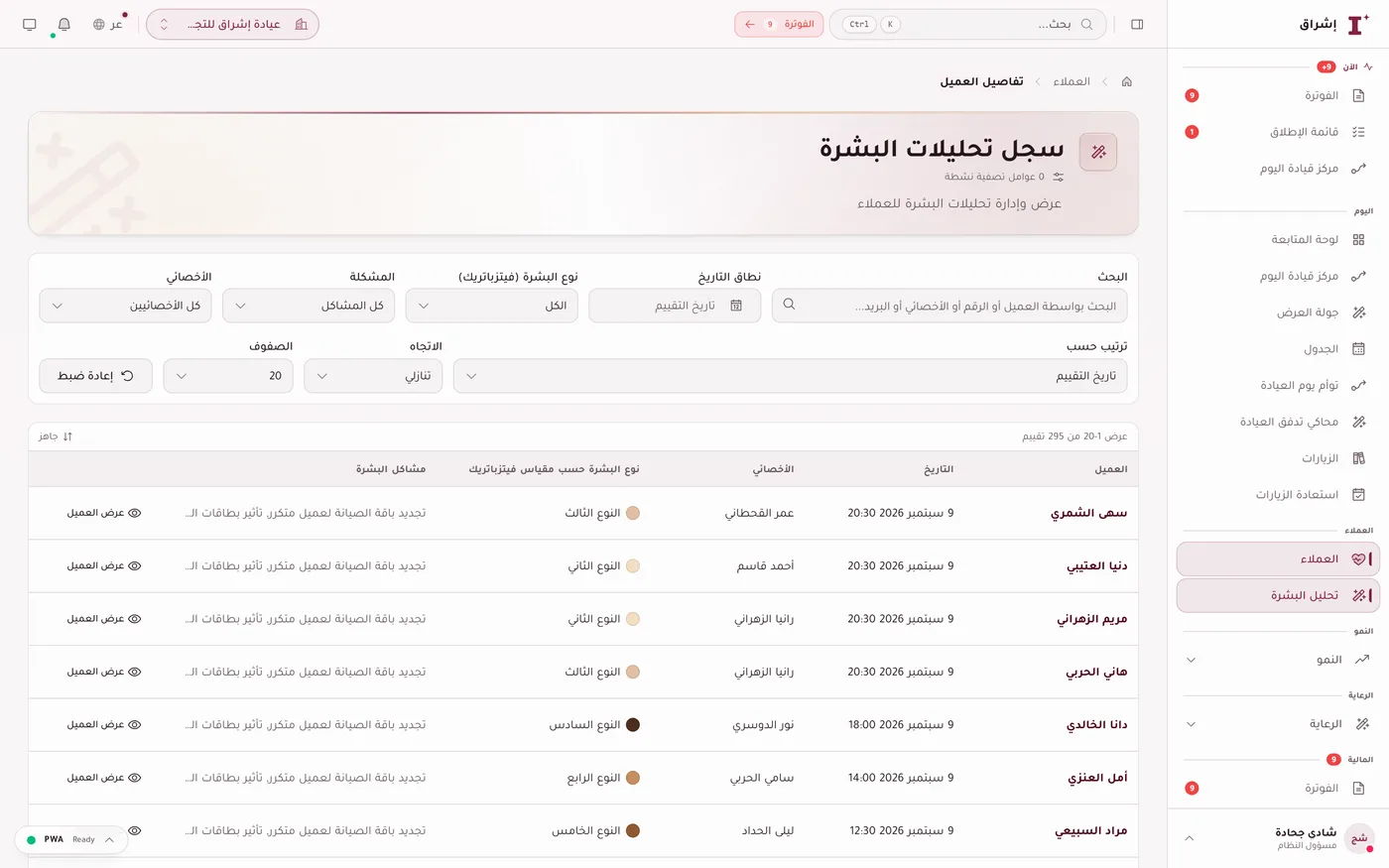The height and width of the screenshot is (868, 1389).
Task: Open الأخصائي specialists dropdown
Action: pyautogui.click(x=125, y=306)
